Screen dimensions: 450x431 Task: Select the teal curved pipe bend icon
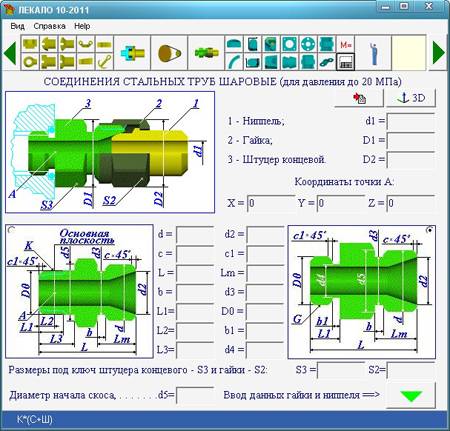click(x=234, y=61)
